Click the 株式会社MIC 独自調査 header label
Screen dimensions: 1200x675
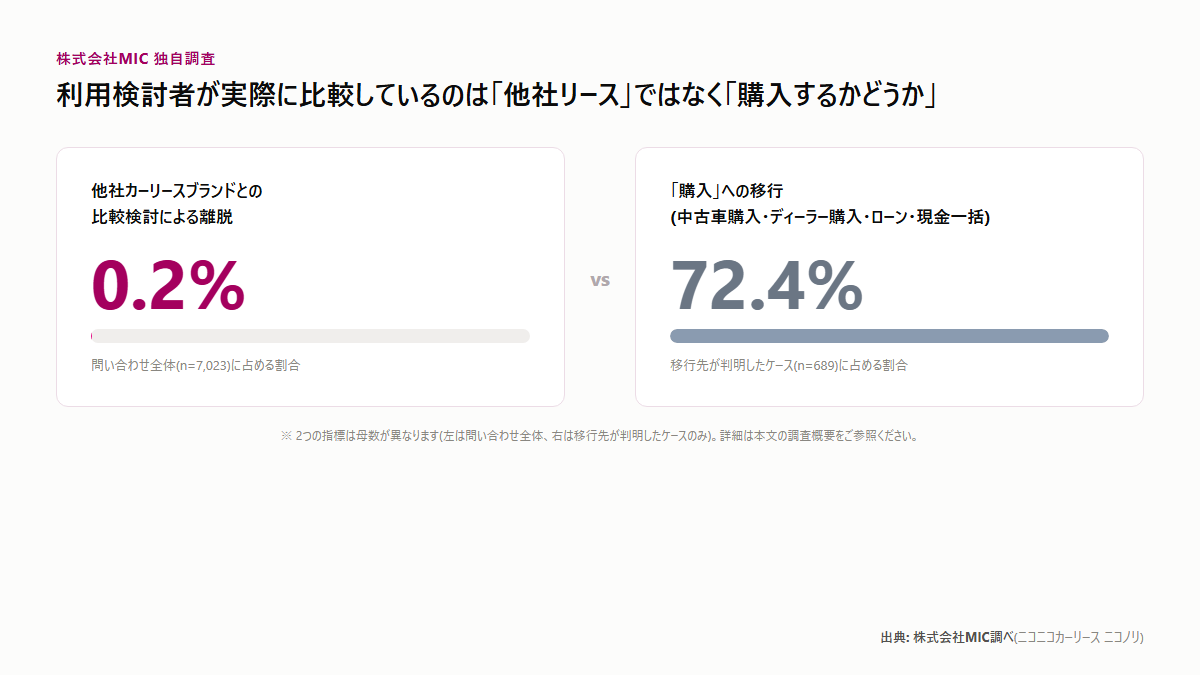[x=136, y=59]
